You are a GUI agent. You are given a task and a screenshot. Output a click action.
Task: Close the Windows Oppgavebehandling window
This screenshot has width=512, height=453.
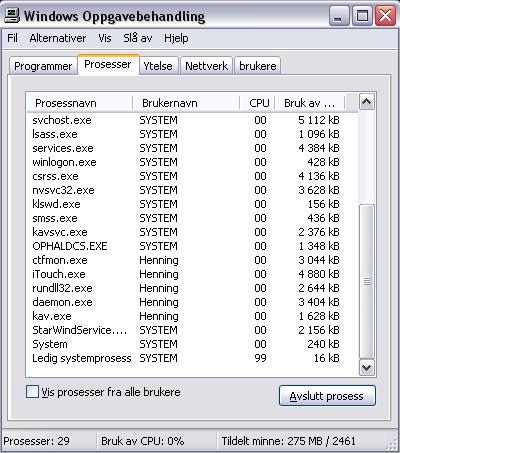(386, 16)
